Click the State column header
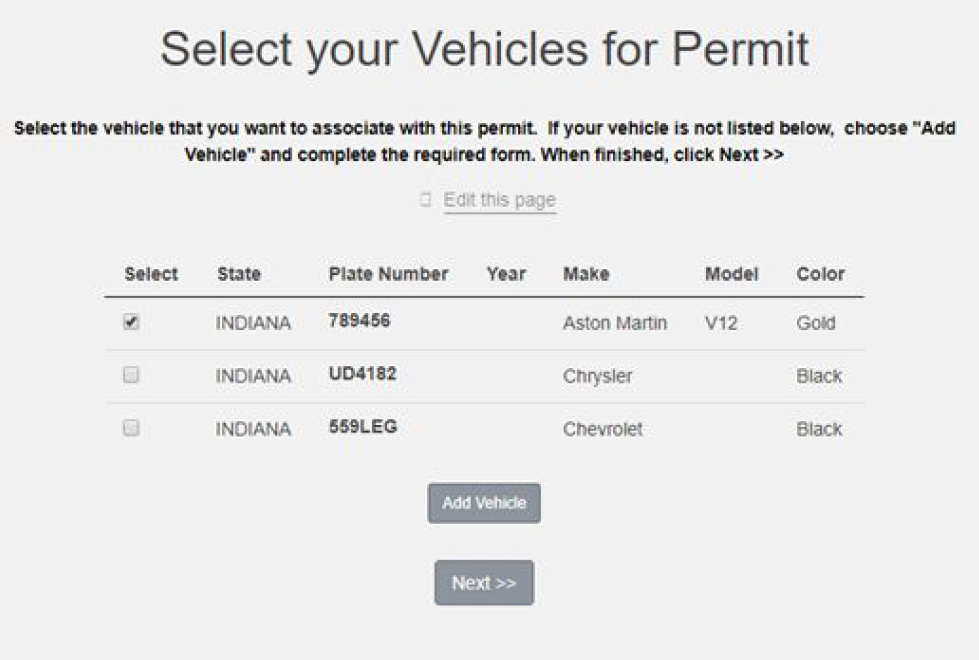The height and width of the screenshot is (660, 979). (238, 274)
